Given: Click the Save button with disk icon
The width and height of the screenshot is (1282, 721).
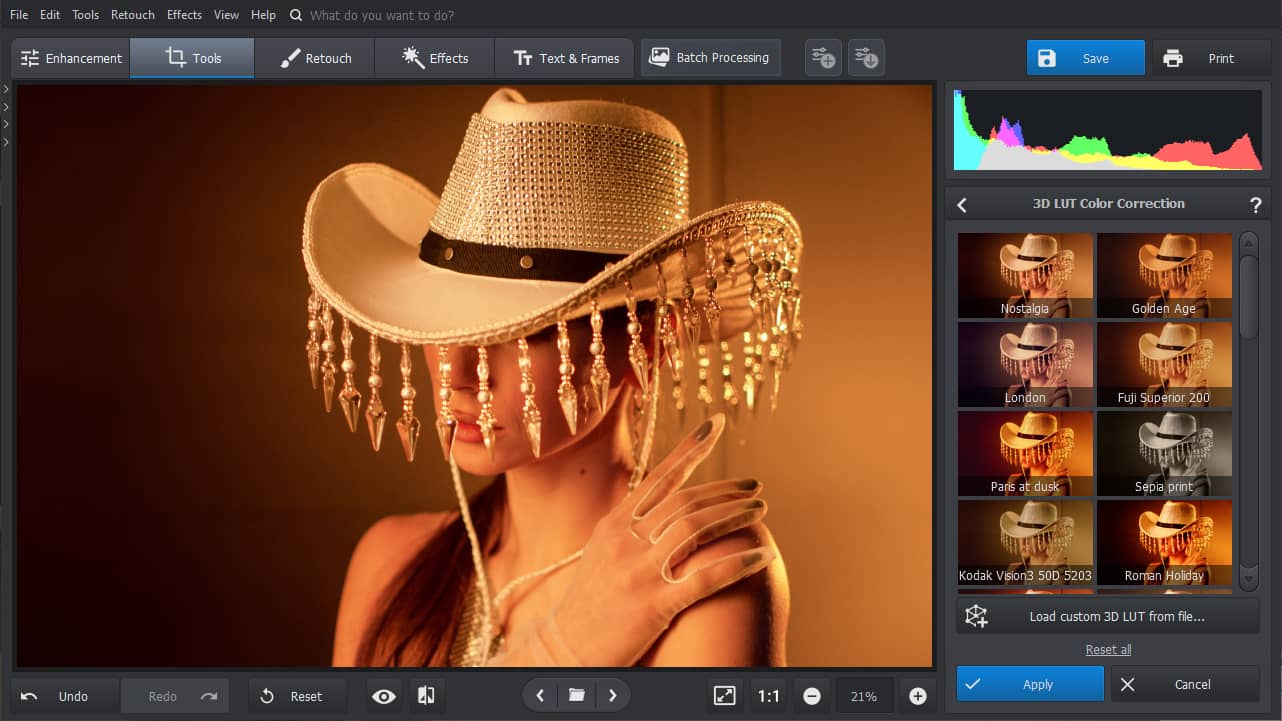Looking at the screenshot, I should coord(1085,57).
